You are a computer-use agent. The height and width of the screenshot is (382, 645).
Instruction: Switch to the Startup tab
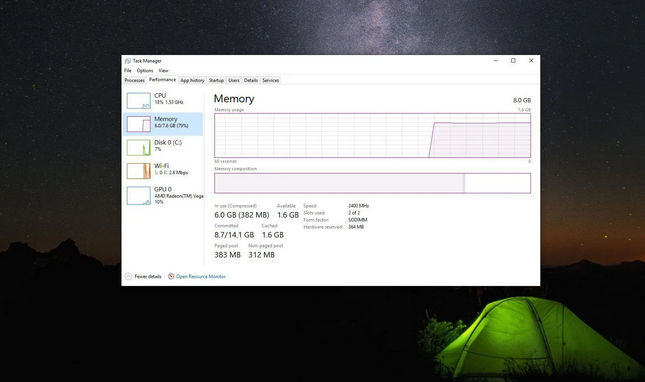[x=216, y=80]
